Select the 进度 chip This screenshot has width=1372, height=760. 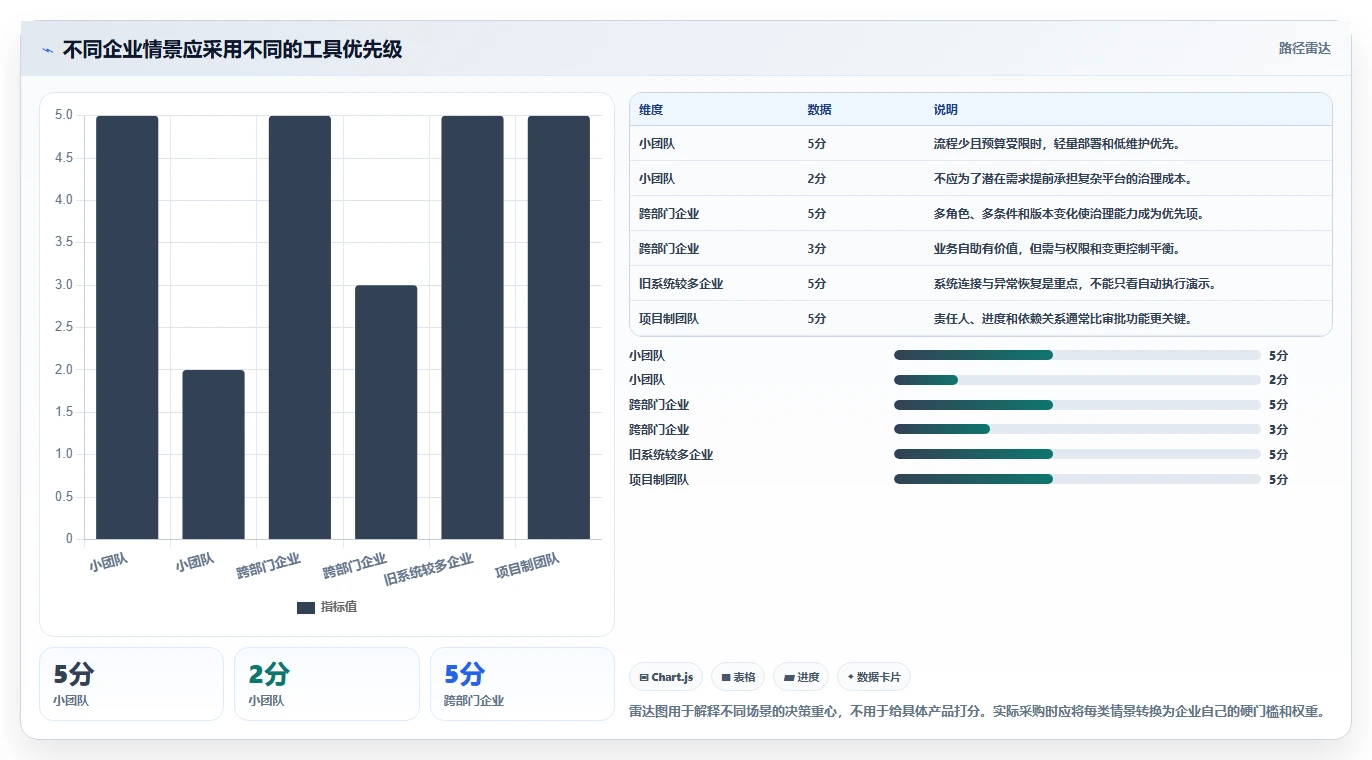801,677
